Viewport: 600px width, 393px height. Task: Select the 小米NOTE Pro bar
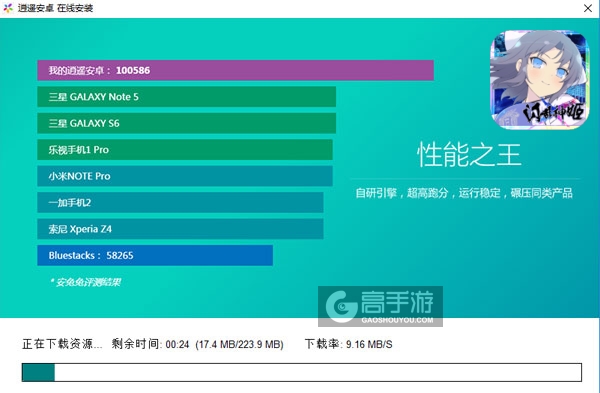click(185, 176)
